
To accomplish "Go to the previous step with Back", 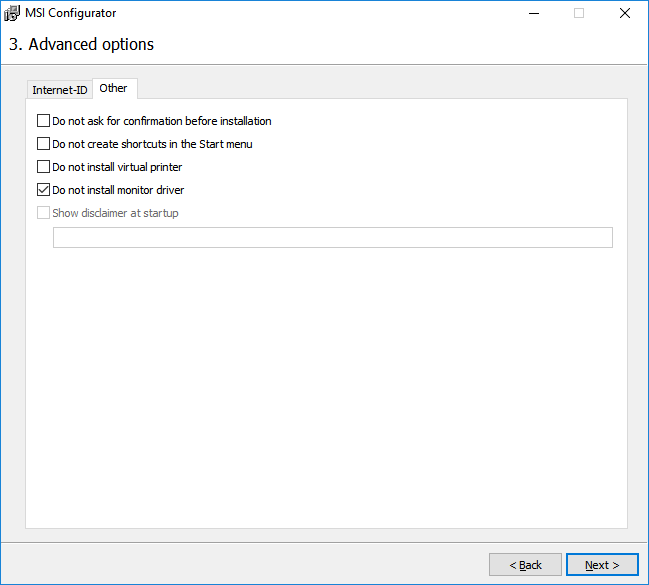I will click(x=525, y=565).
